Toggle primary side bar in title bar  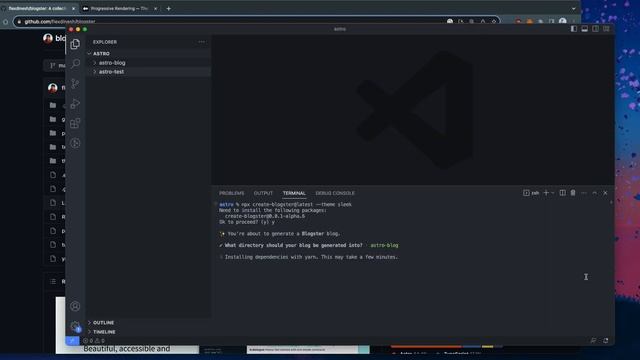[574, 29]
